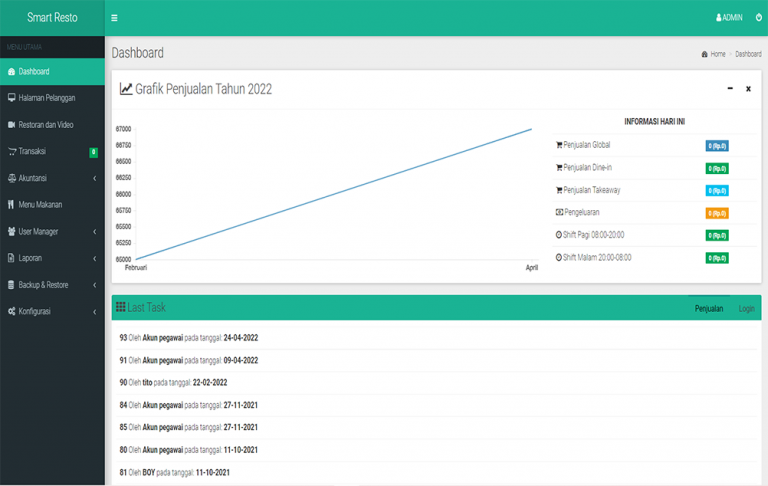The image size is (768, 486).
Task: Select task 90 by tito
Action: click(436, 383)
